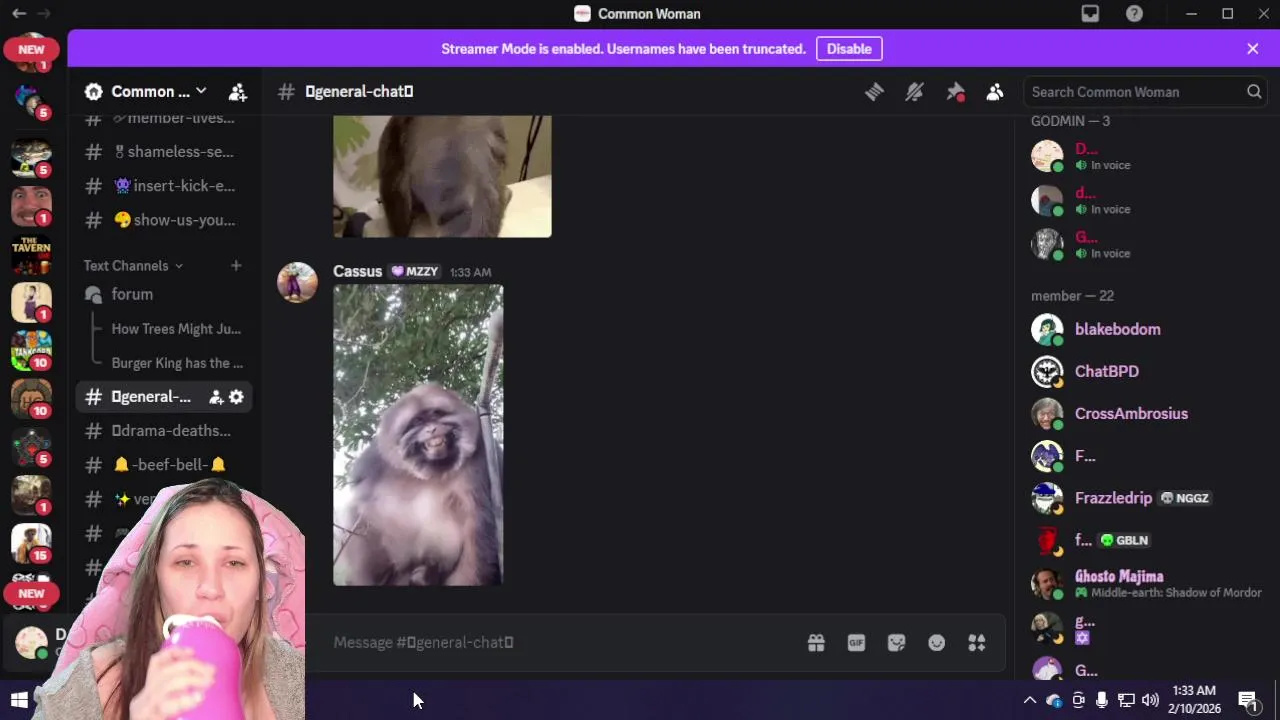1280x720 pixels.
Task: Toggle channel notification mute bell
Action: tap(914, 92)
